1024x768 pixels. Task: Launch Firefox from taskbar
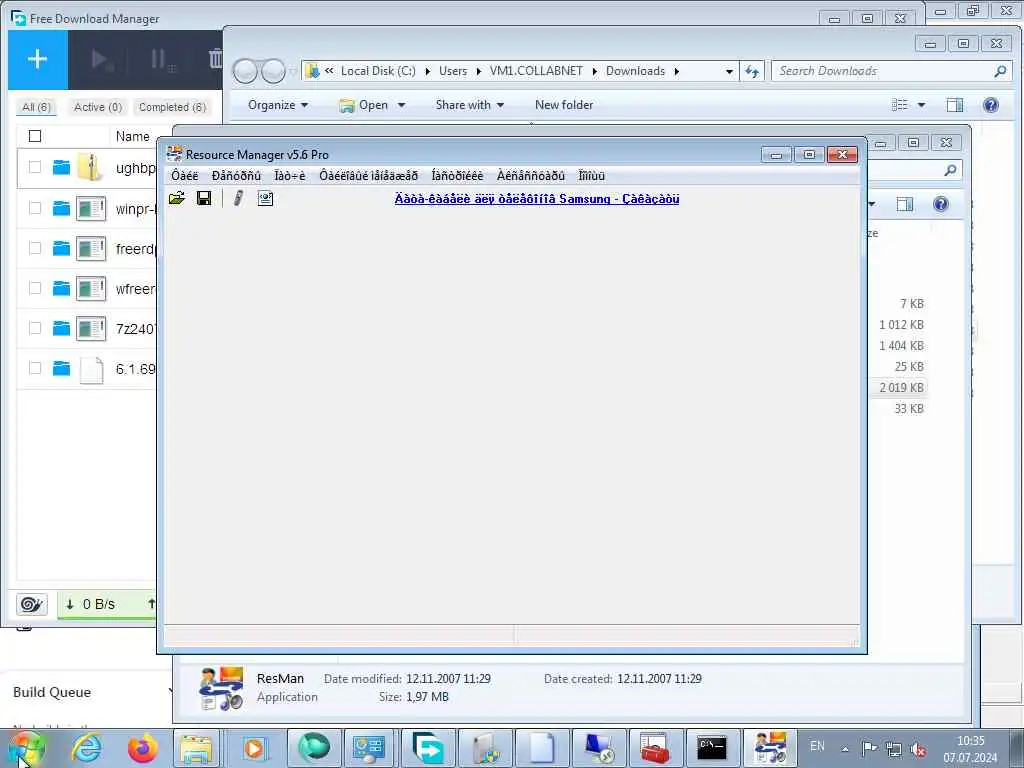tap(142, 748)
